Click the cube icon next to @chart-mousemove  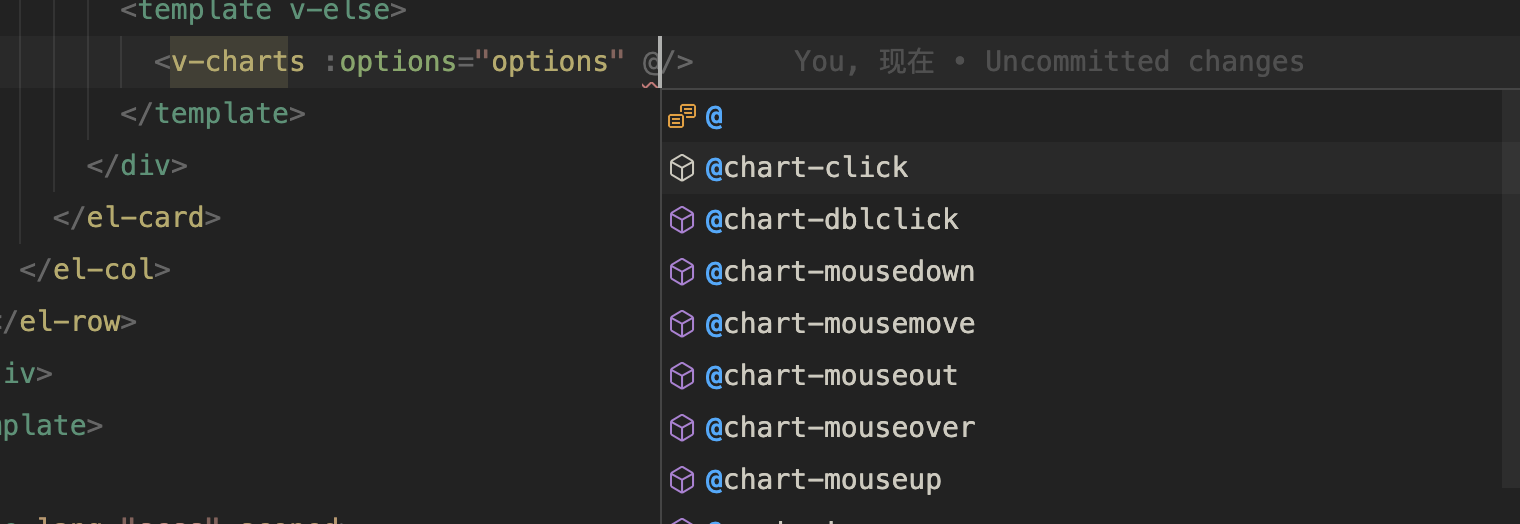[x=681, y=324]
